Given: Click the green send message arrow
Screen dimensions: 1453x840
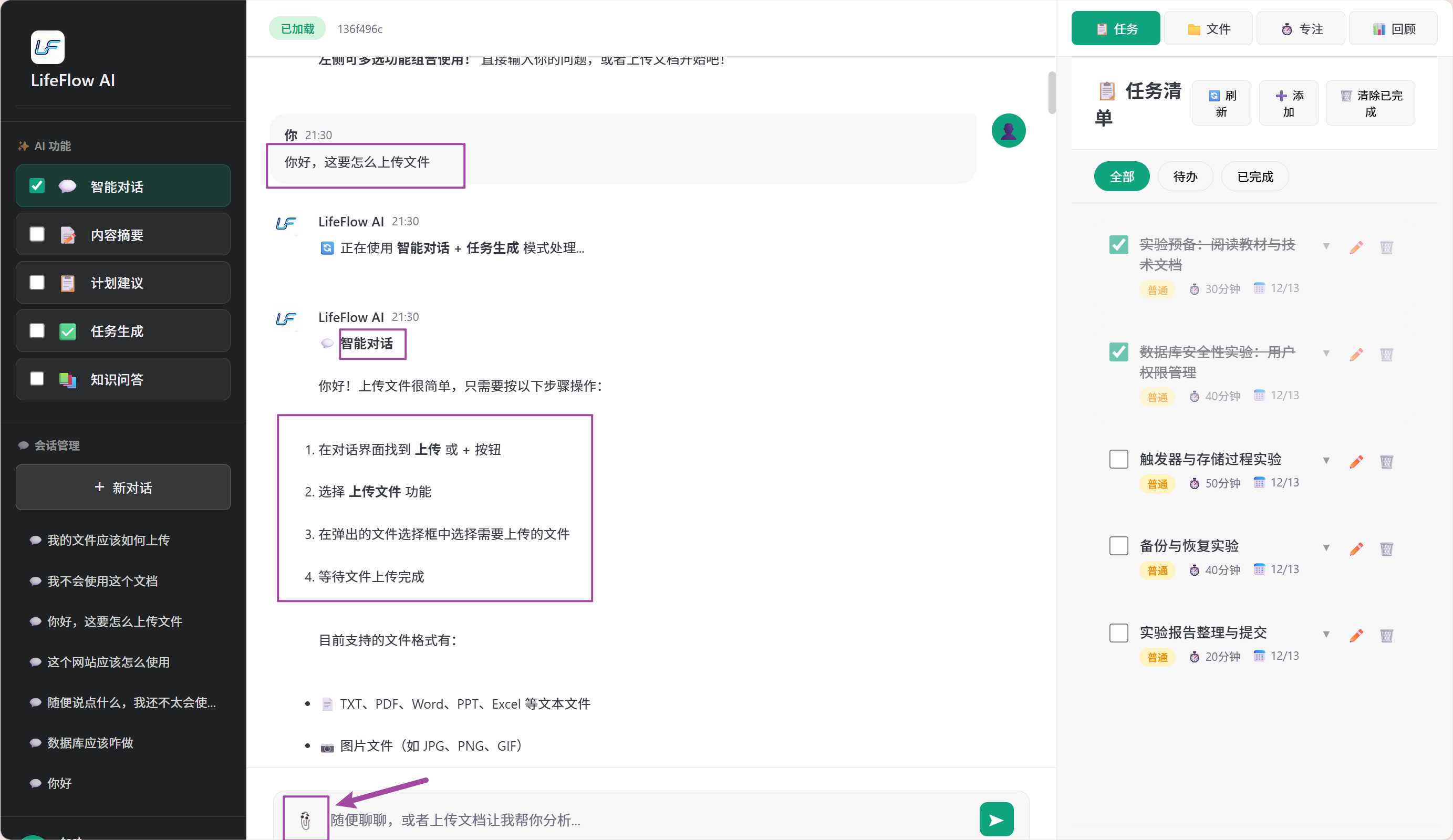Looking at the screenshot, I should (996, 819).
